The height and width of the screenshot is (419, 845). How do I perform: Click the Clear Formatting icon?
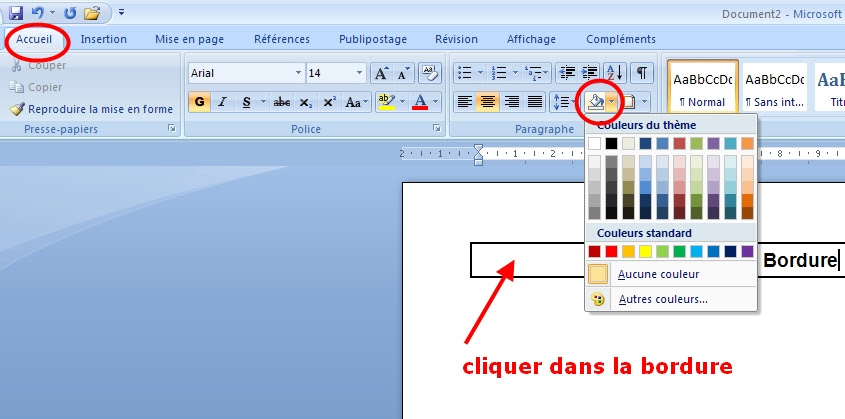pos(430,73)
